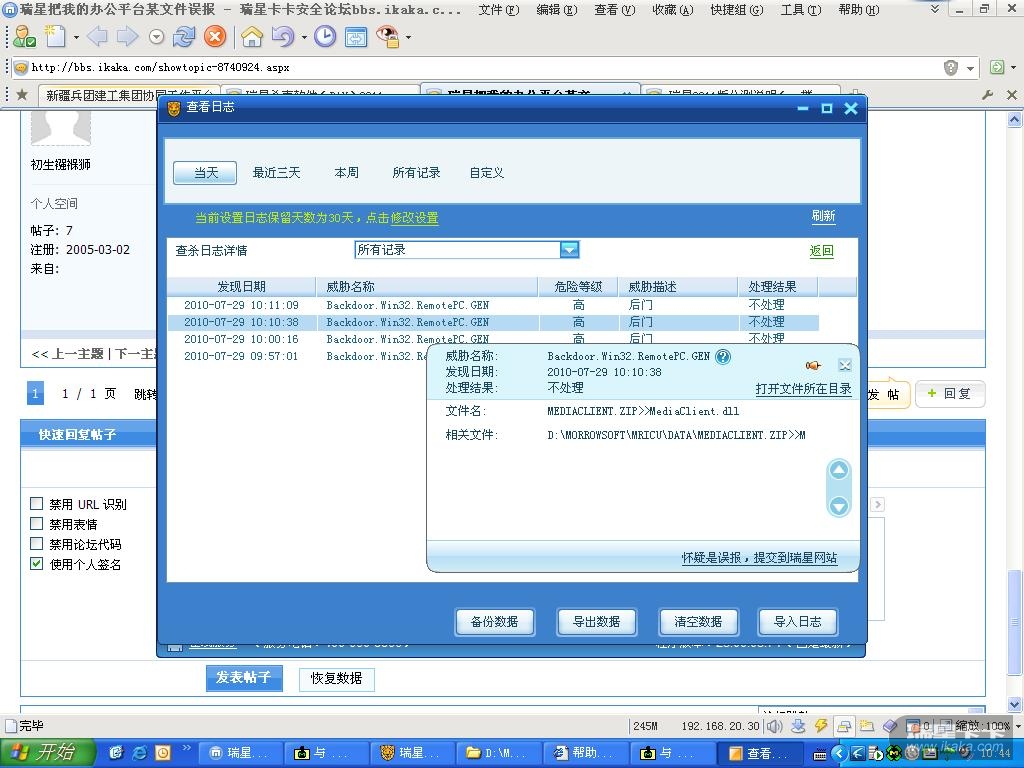Click the download arrow status bar icon

[x=798, y=726]
